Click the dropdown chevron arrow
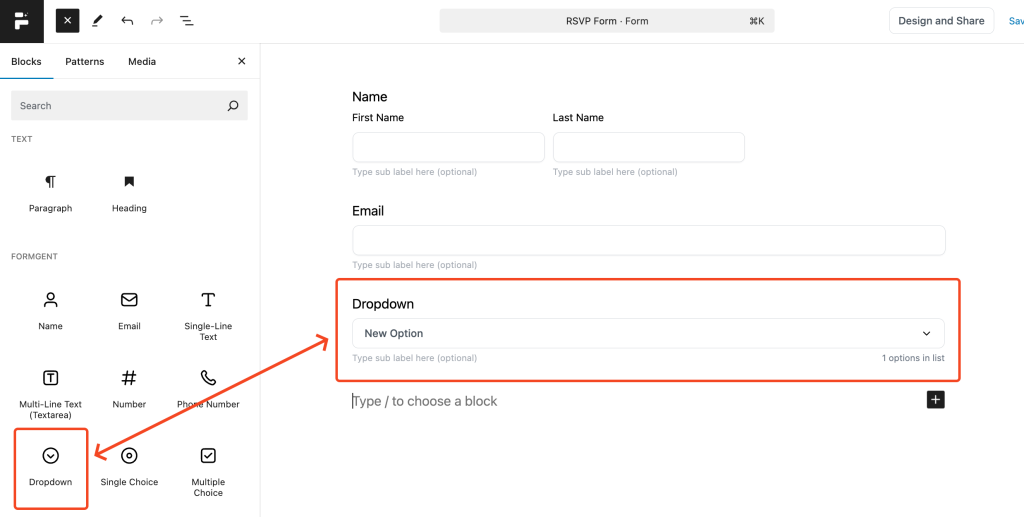The image size is (1024, 517). [x=926, y=334]
